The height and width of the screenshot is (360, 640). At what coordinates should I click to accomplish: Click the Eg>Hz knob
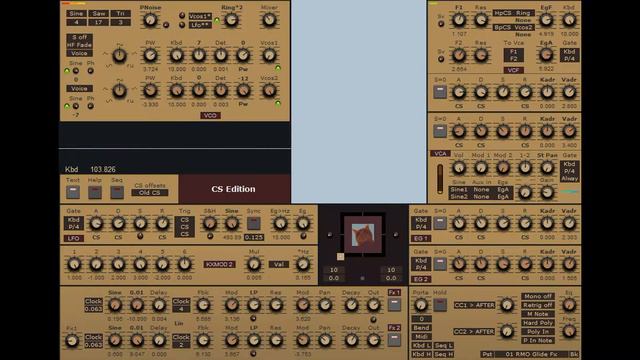point(280,223)
